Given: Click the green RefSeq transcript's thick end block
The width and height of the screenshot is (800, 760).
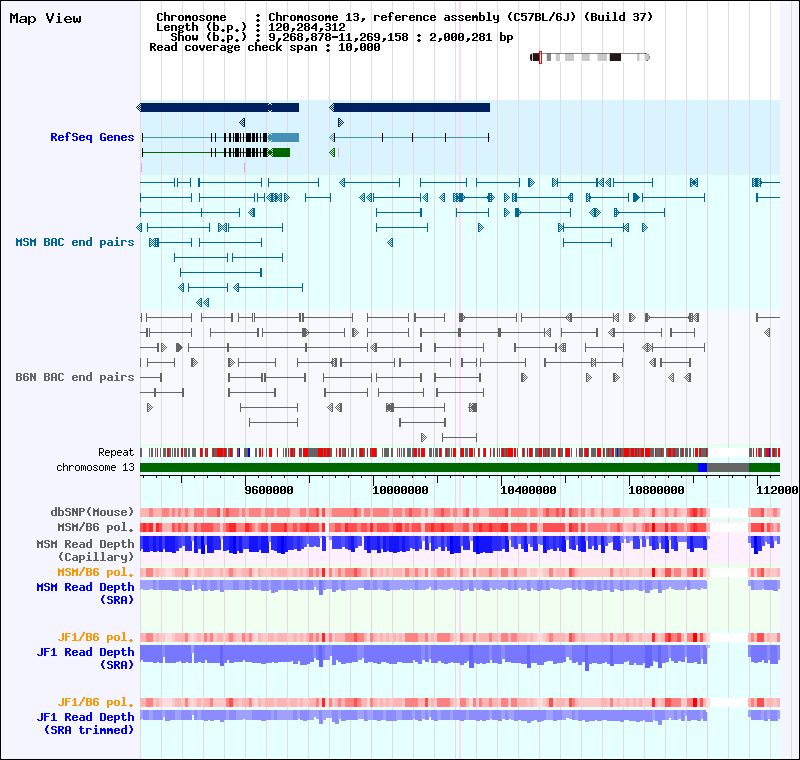Looking at the screenshot, I should tap(280, 153).
